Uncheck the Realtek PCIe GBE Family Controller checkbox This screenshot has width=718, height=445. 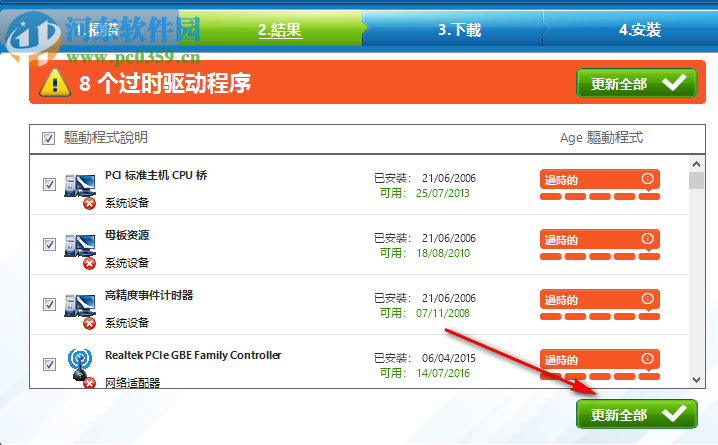click(x=49, y=364)
